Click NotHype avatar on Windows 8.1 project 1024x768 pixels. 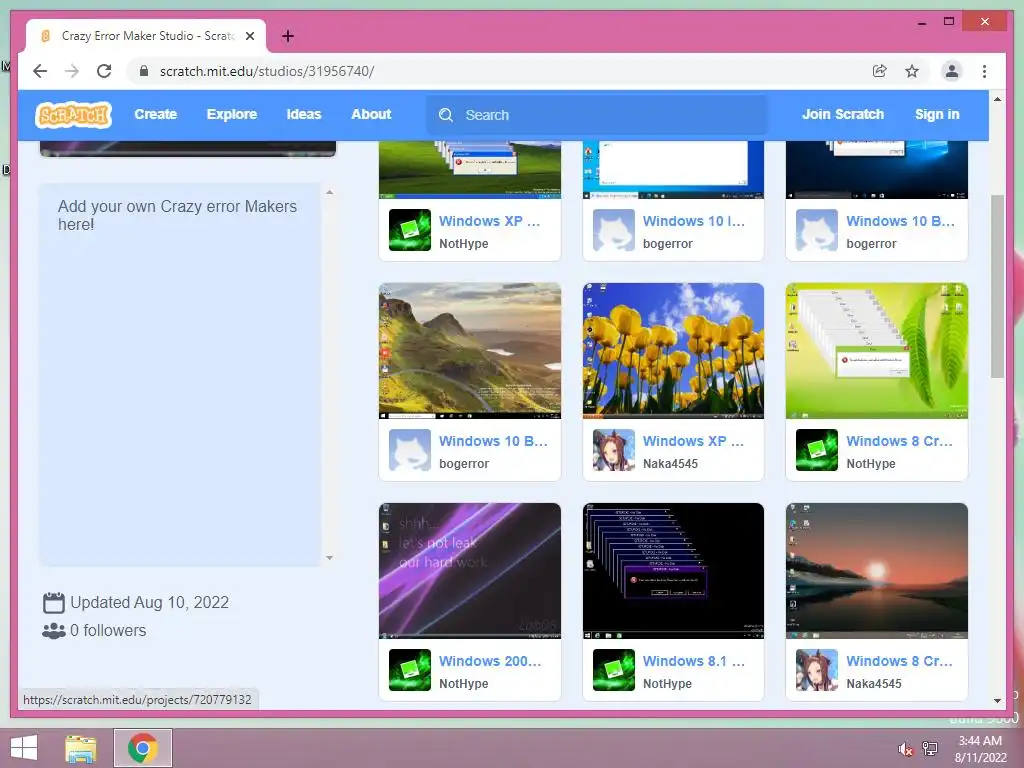click(x=613, y=670)
